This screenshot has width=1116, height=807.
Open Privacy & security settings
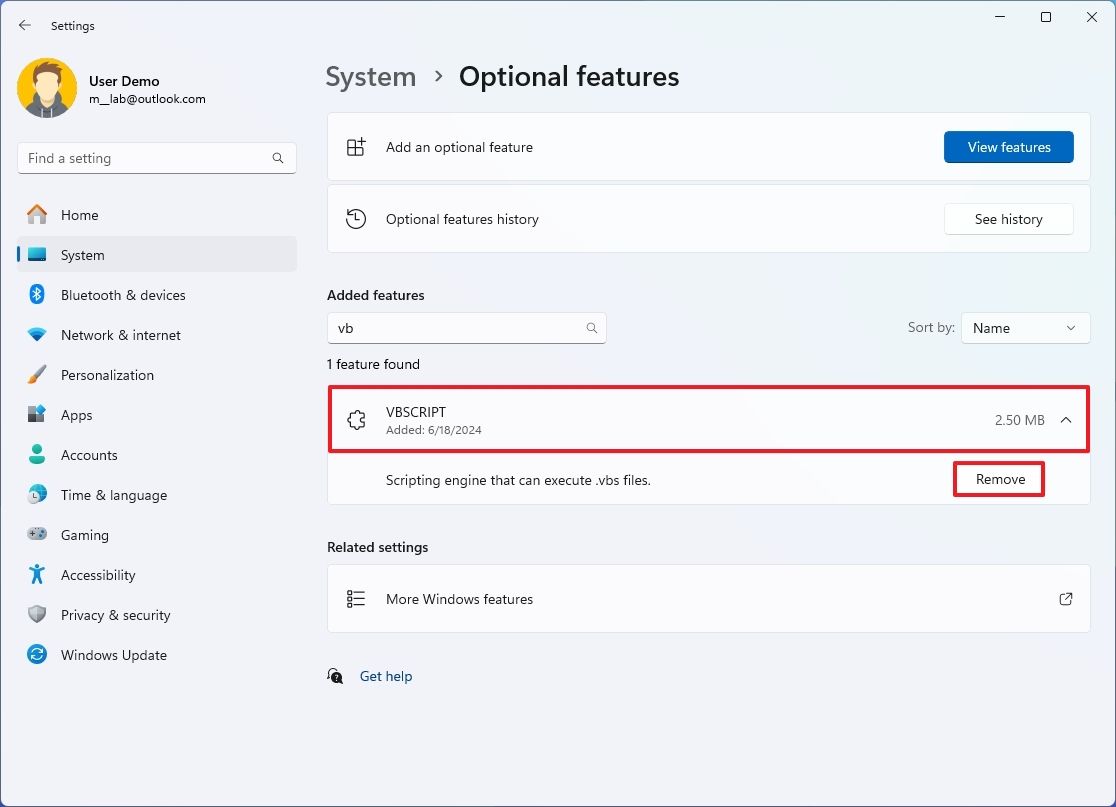tap(157, 615)
